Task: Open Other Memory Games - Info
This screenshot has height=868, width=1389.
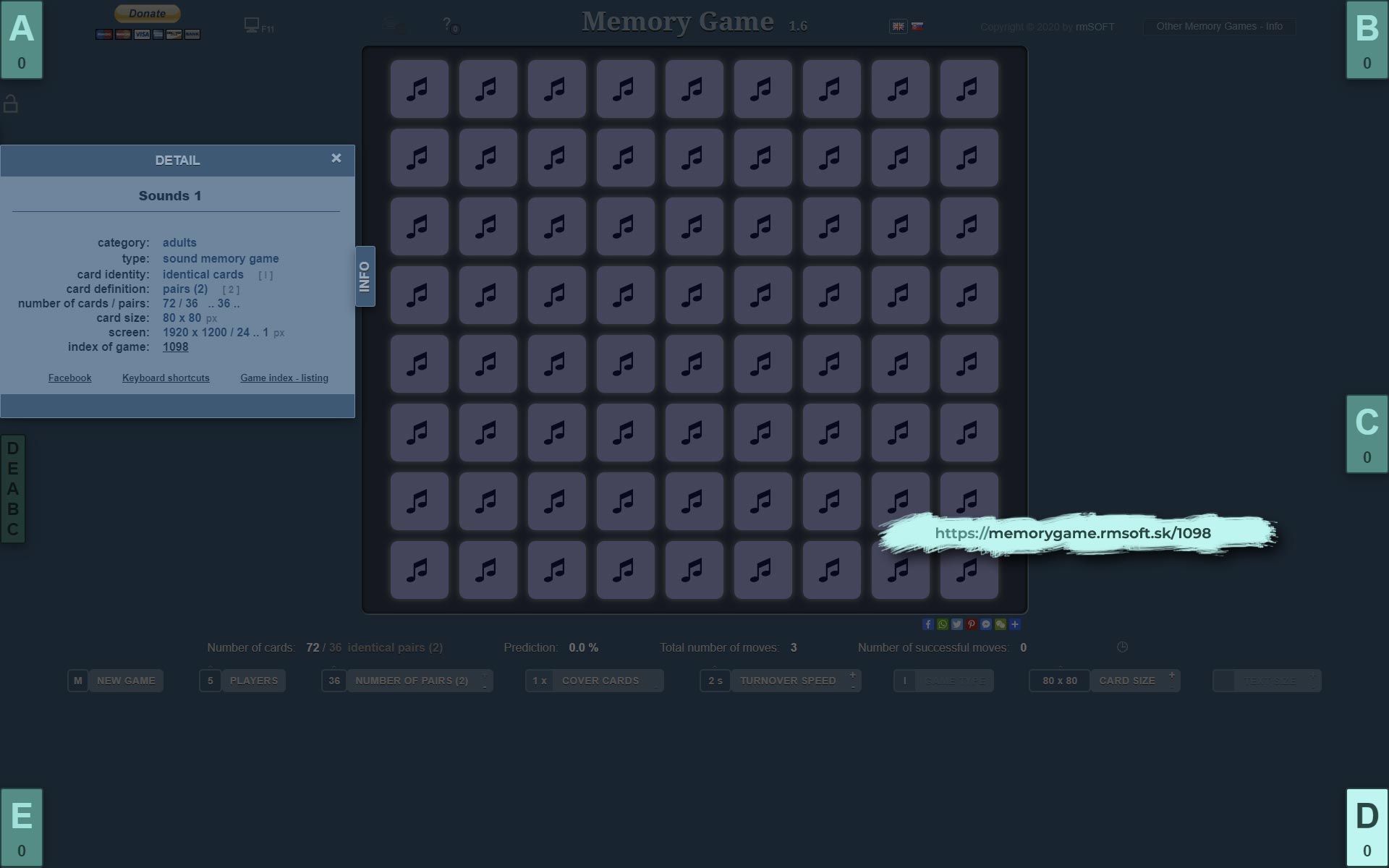Action: [x=1219, y=27]
